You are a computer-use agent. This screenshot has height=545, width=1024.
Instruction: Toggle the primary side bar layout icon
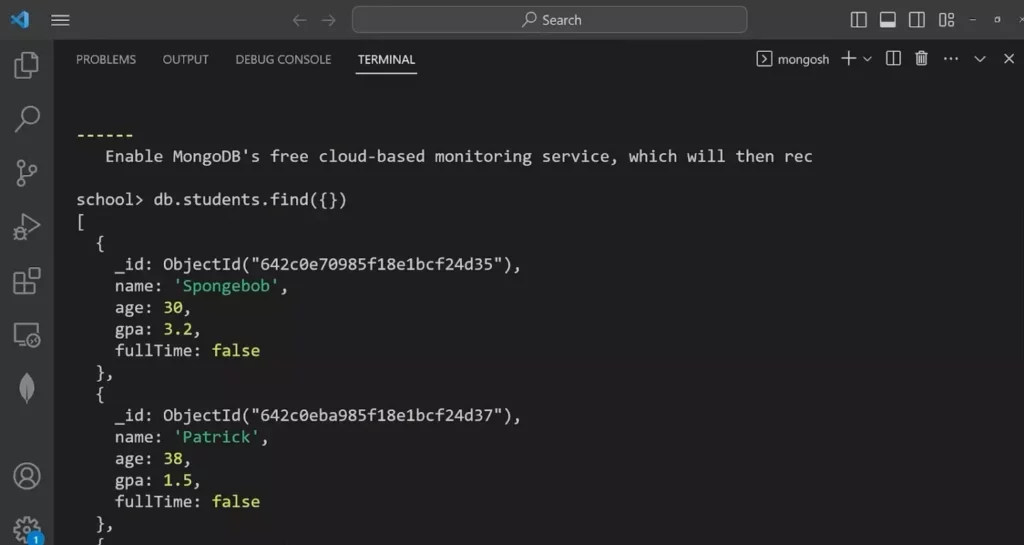tap(859, 20)
